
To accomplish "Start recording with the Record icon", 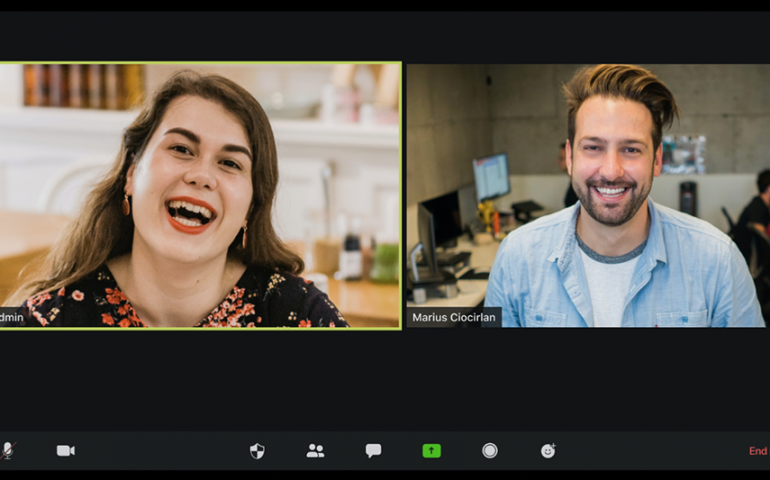I will pyautogui.click(x=489, y=451).
